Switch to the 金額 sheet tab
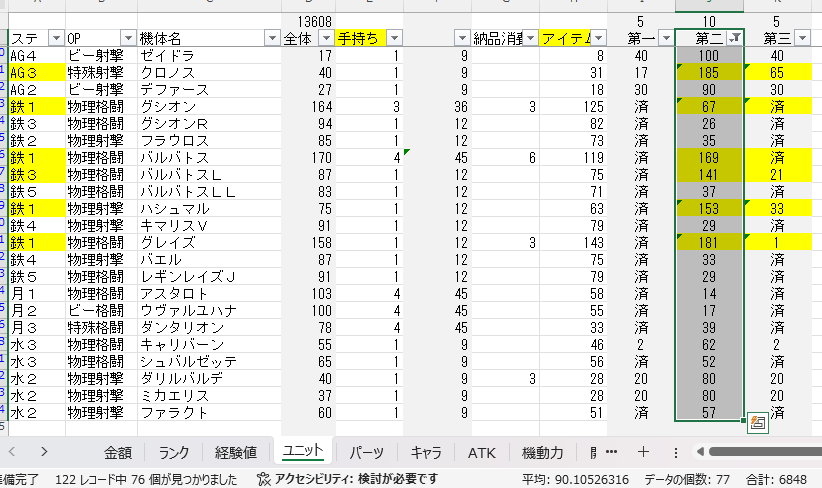 [117, 452]
